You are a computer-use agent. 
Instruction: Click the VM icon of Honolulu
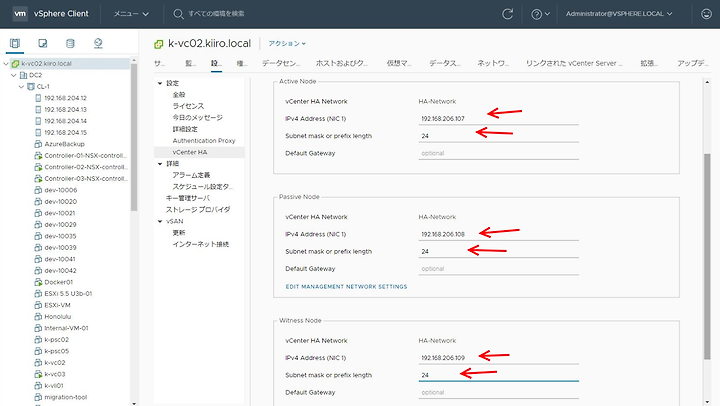[x=38, y=316]
